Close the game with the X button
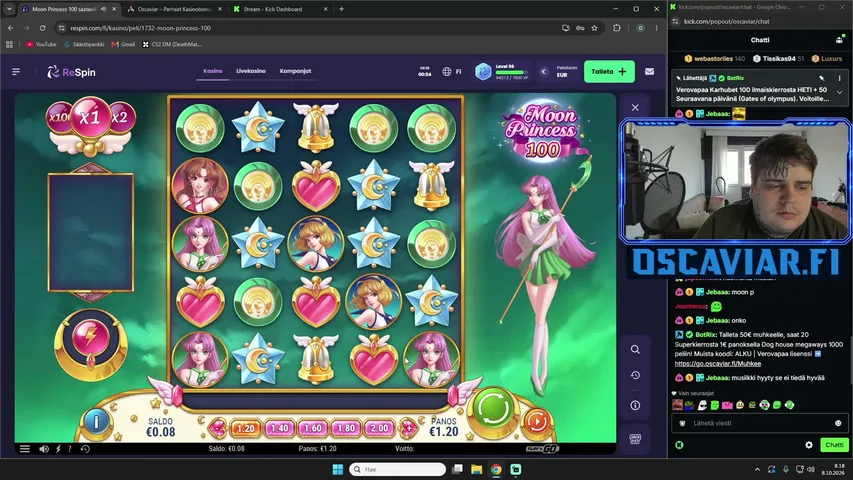 [635, 107]
